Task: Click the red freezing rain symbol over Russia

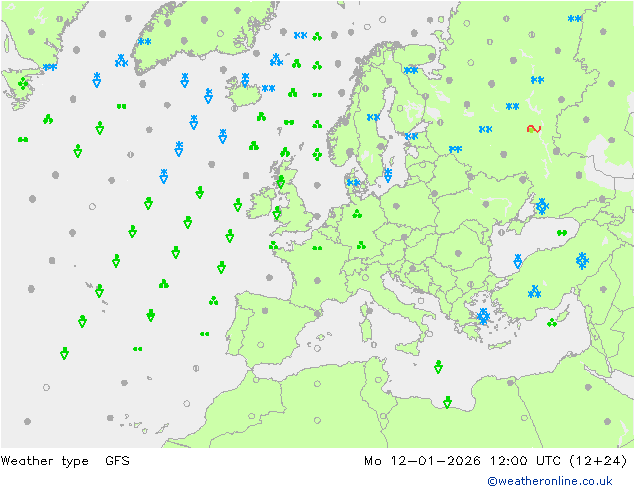Action: pos(534,129)
